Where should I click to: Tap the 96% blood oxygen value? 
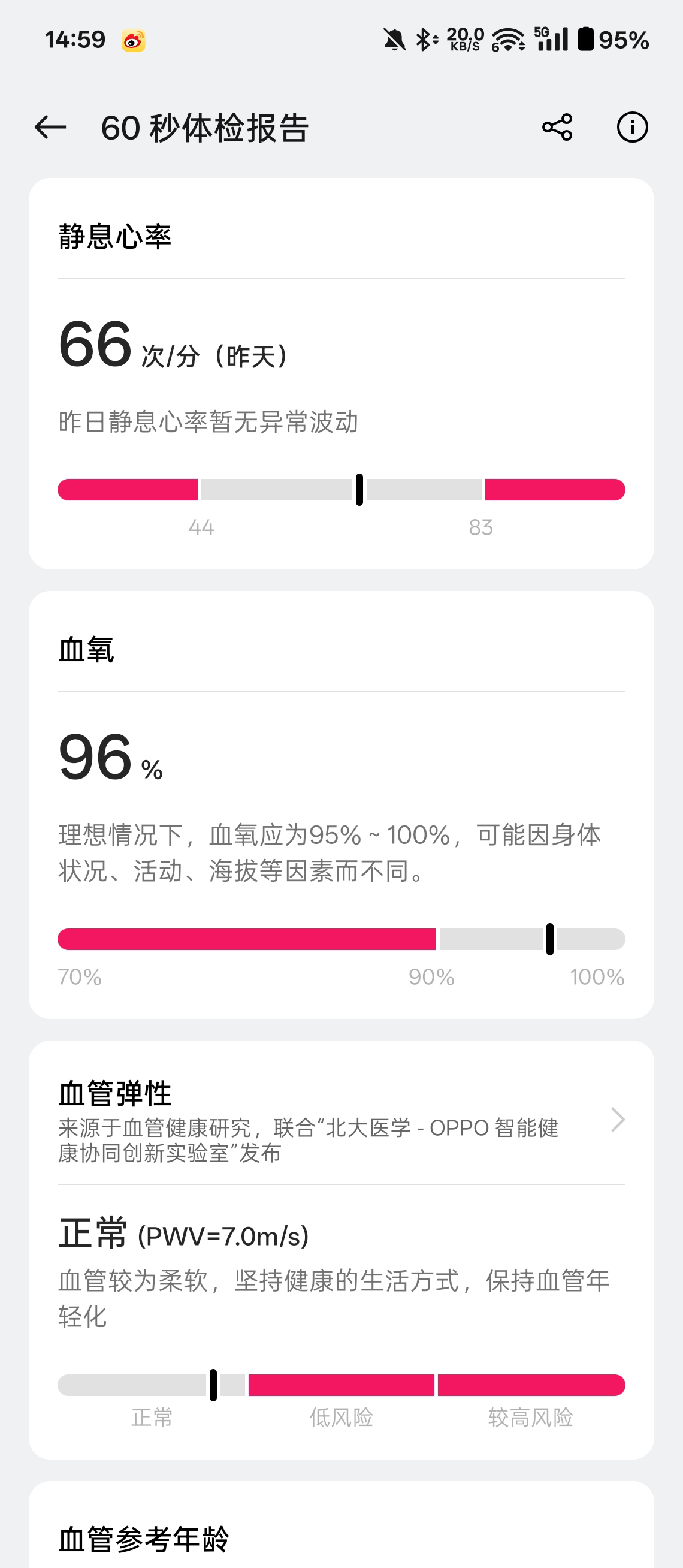pos(111,758)
